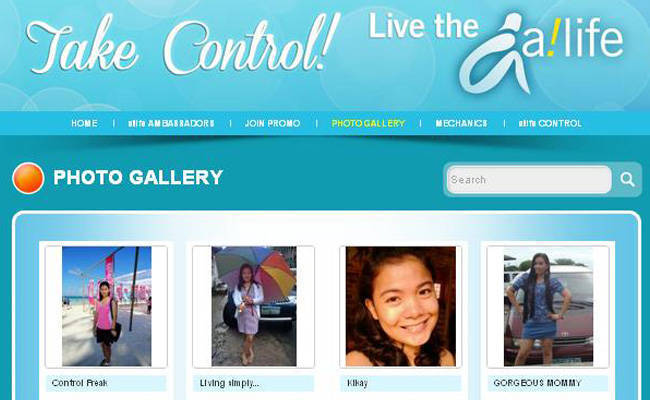Click the Kikay caption
650x400 pixels.
click(357, 383)
